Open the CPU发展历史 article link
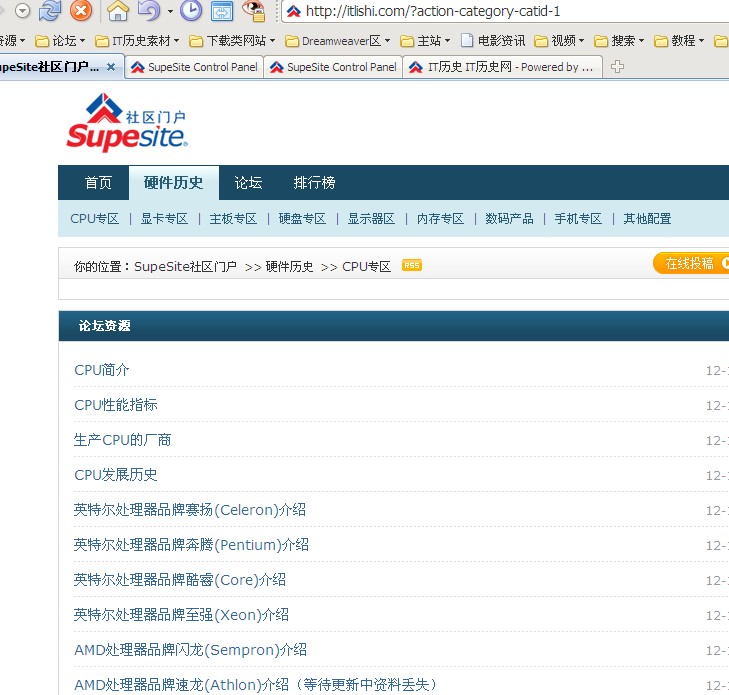The height and width of the screenshot is (695, 729). pyautogui.click(x=116, y=474)
